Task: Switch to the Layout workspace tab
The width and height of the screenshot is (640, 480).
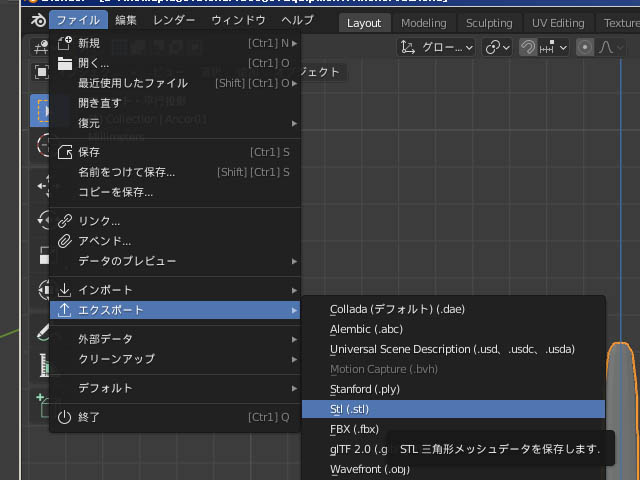Action: 364,23
